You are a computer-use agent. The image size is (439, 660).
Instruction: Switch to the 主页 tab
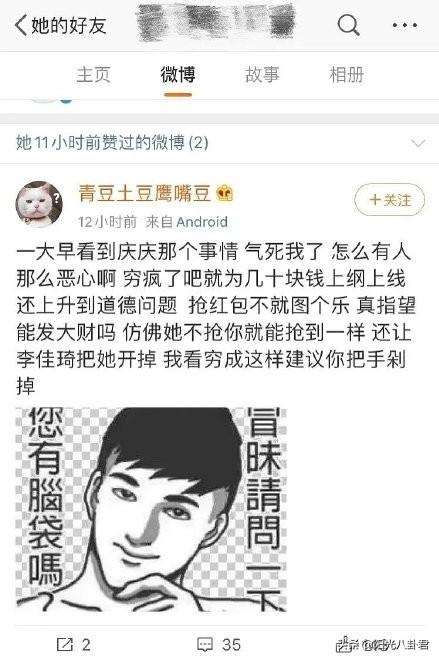coord(93,75)
